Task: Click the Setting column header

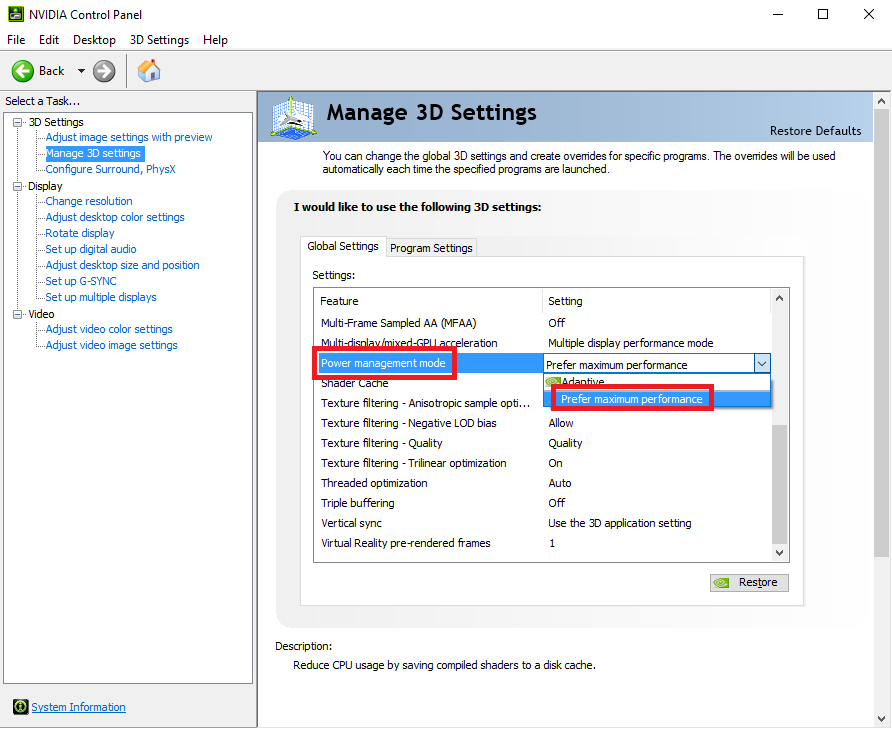Action: click(657, 301)
